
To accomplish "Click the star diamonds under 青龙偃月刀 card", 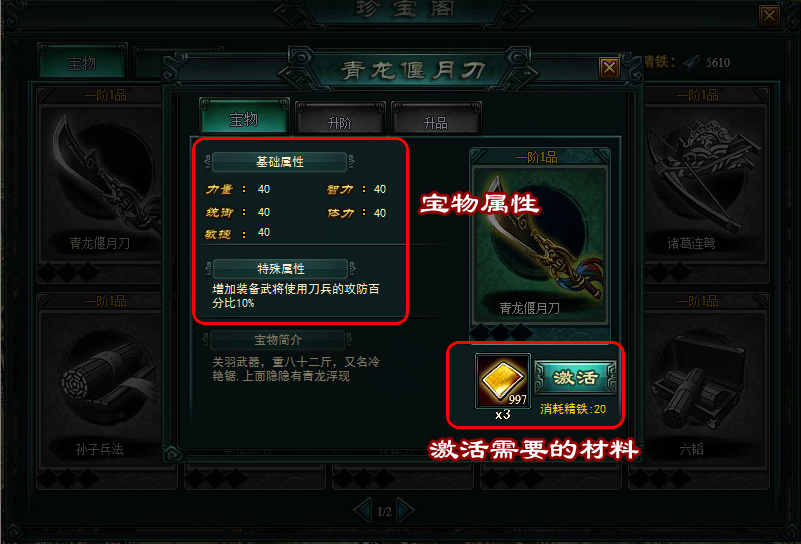I will click(x=501, y=333).
